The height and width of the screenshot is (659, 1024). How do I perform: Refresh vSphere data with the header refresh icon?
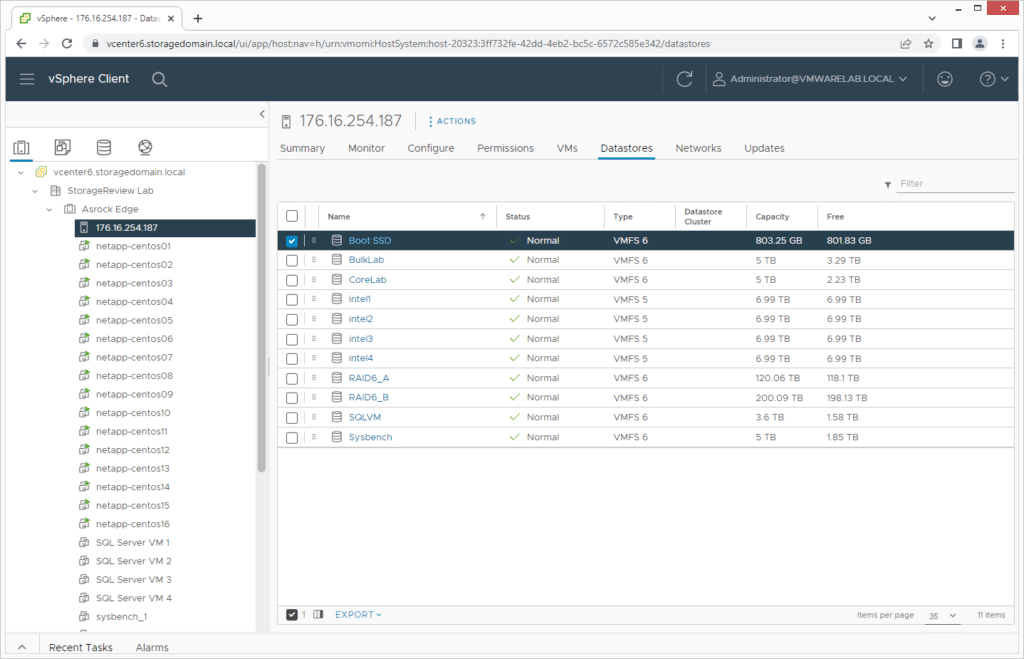tap(684, 79)
